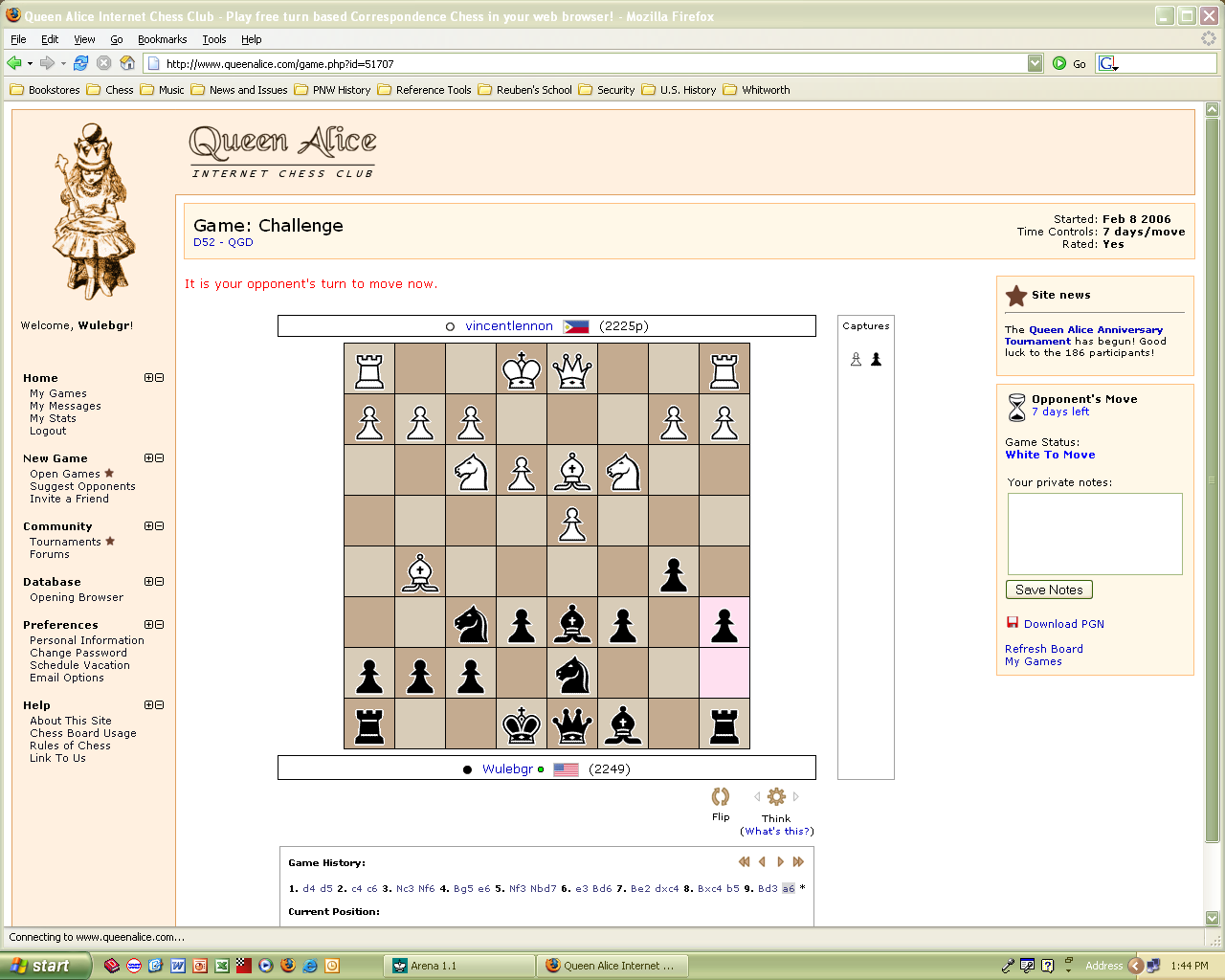This screenshot has height=980, width=1225.
Task: Jump to first move in game history
Action: (744, 862)
